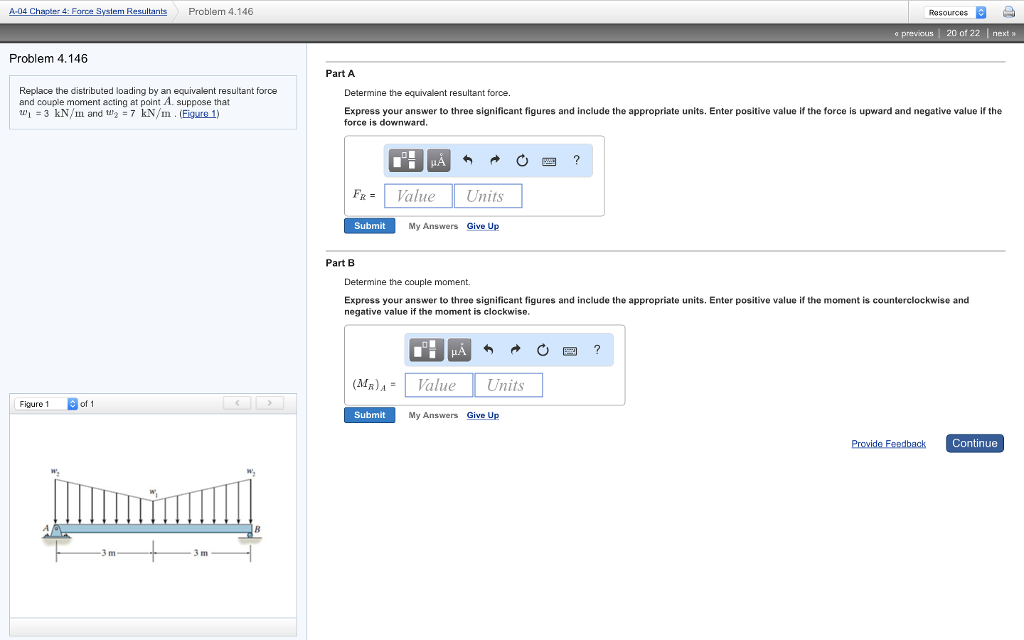Open symbols (µÅ) menu in Part A
The image size is (1024, 640).
438,160
